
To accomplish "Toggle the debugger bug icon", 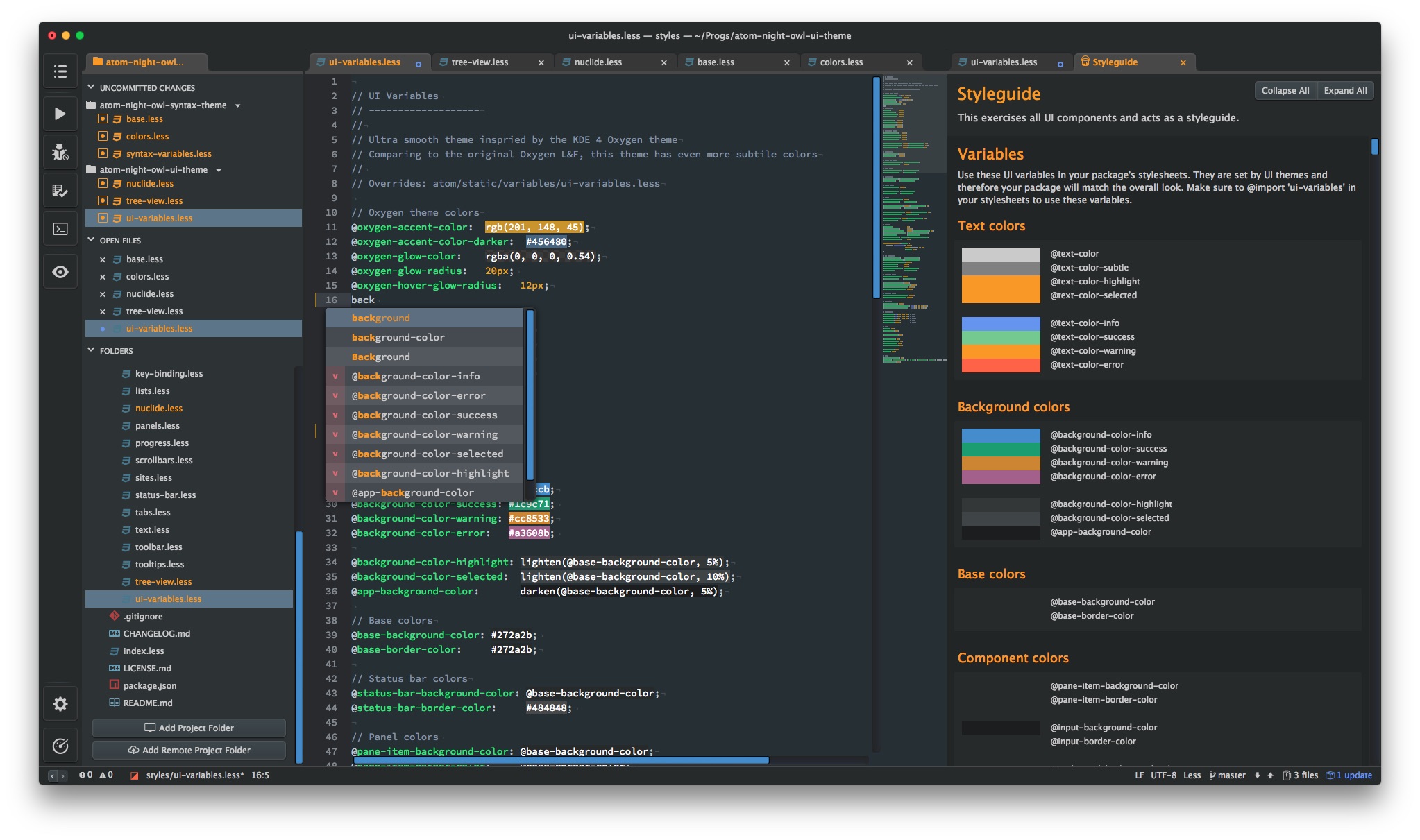I will click(60, 152).
